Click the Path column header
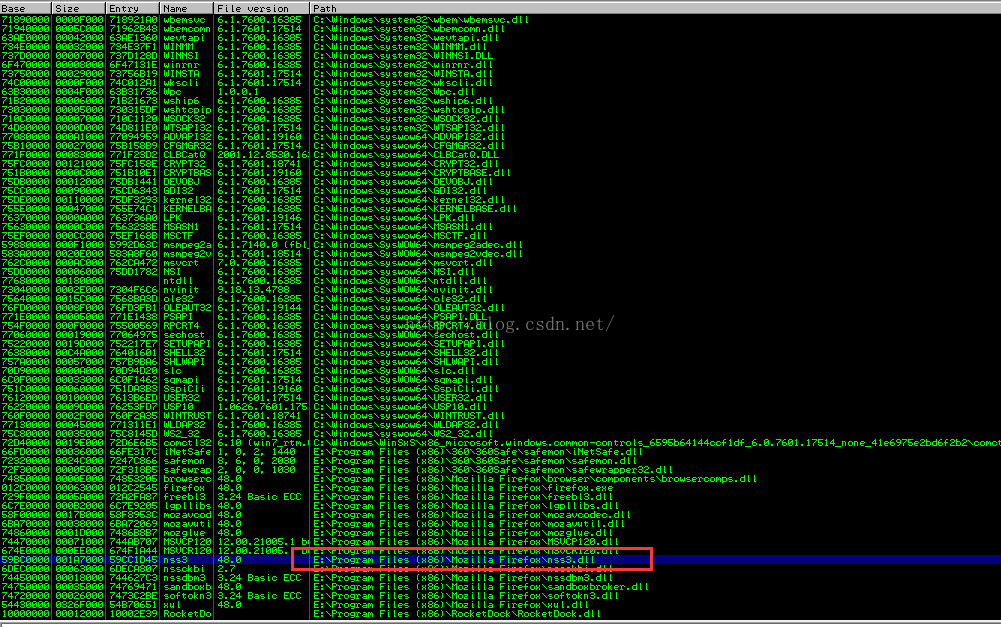 click(x=656, y=8)
